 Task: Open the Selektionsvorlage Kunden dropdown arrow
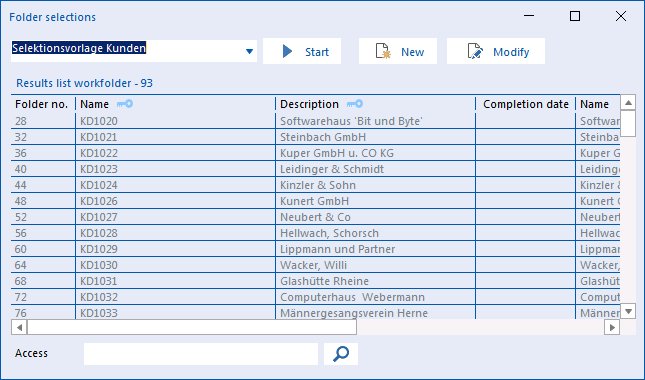coord(249,51)
